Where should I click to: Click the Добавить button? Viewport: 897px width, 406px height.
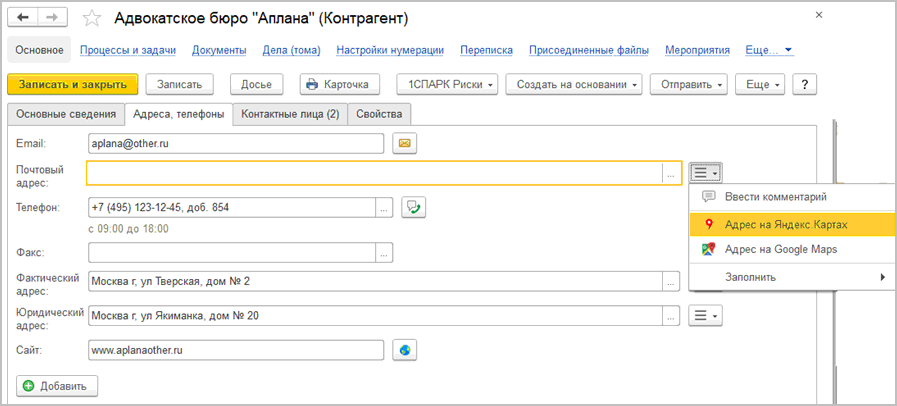[x=58, y=385]
